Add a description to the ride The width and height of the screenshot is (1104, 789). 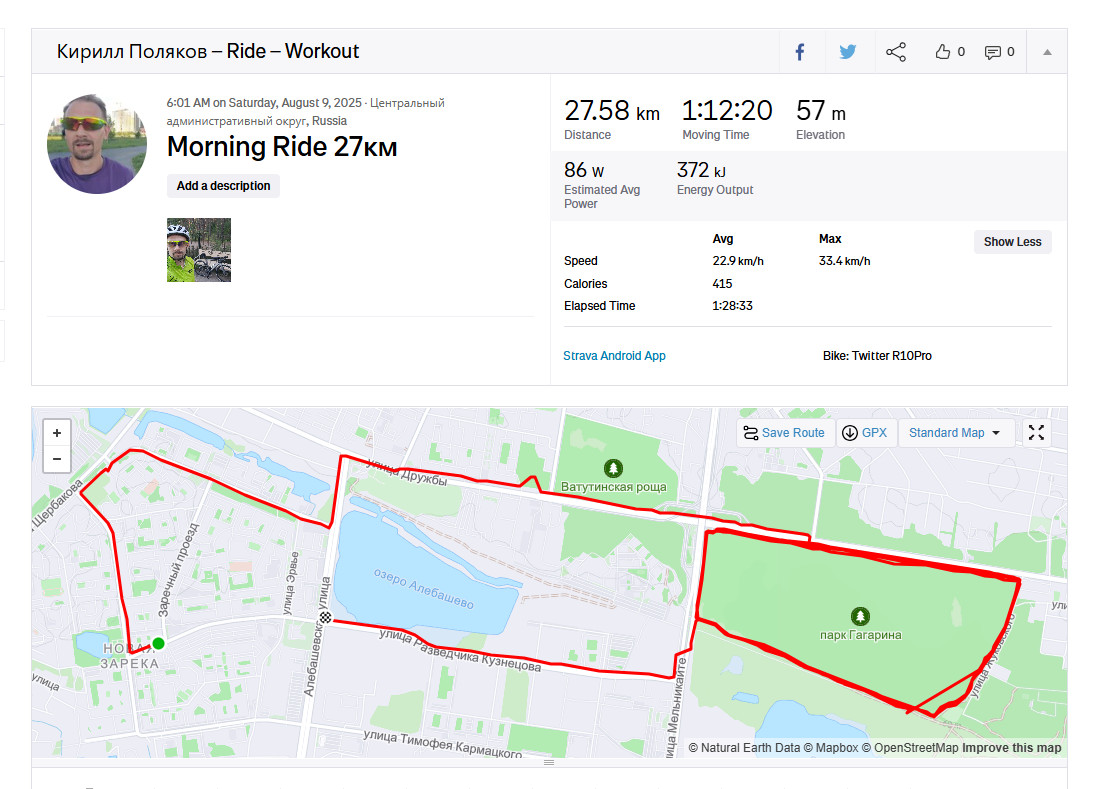click(223, 186)
